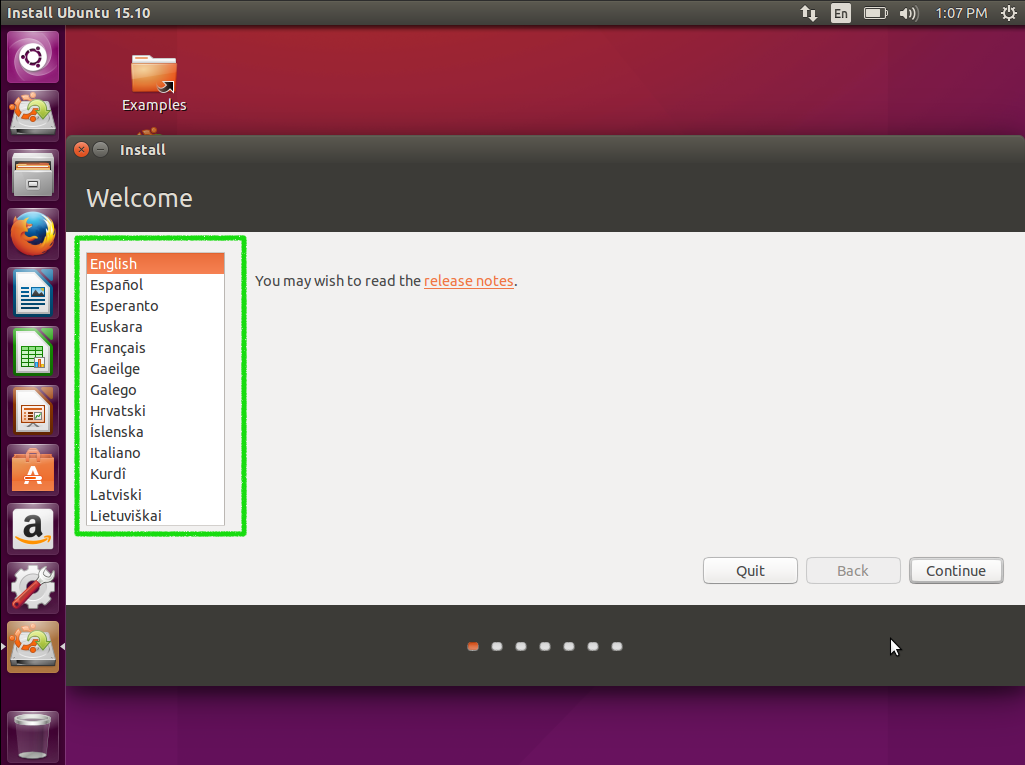Viewport: 1025px width, 765px height.
Task: Open the Trash in the dock
Action: pos(33,736)
